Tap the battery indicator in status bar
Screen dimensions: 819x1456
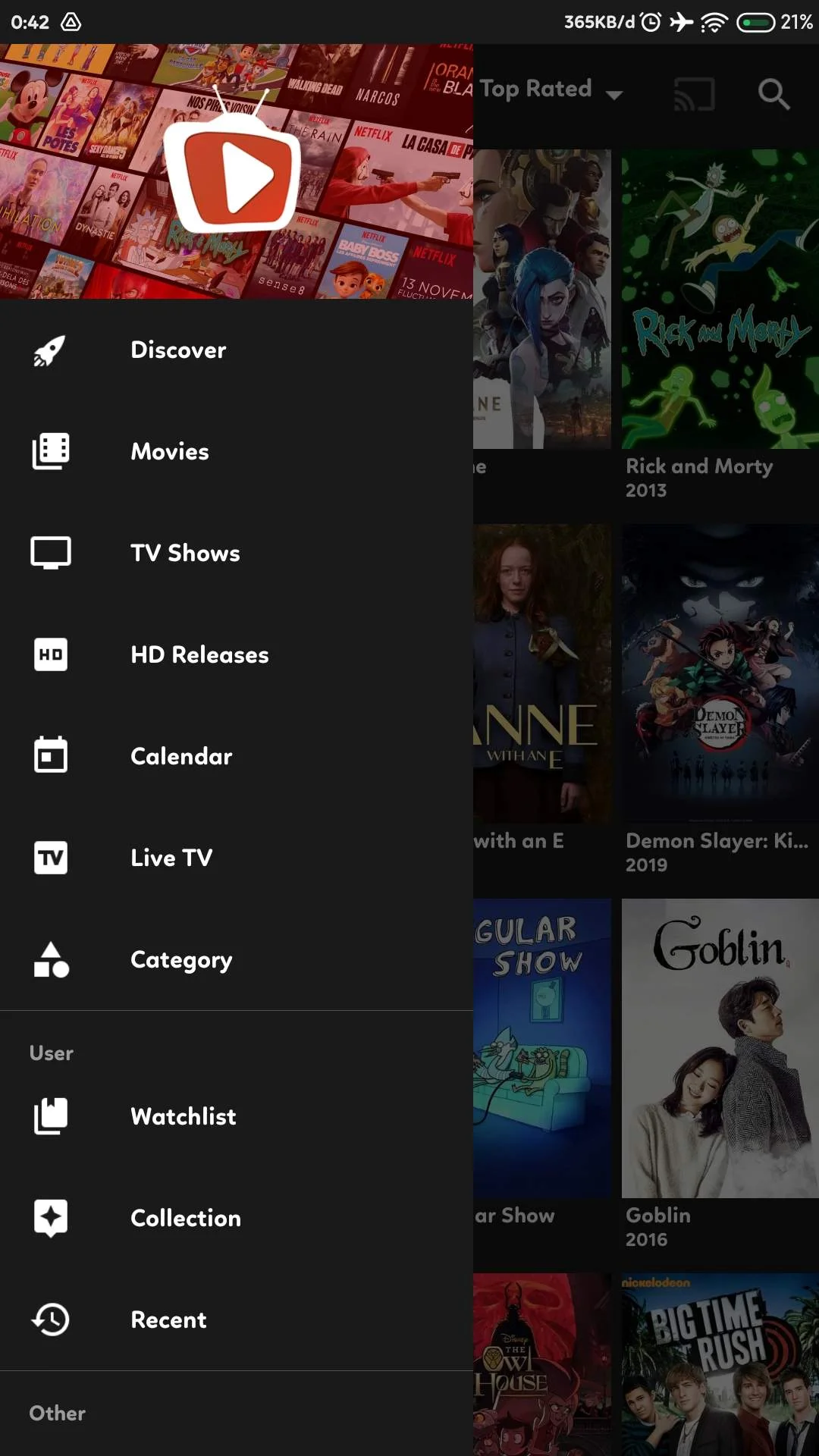point(755,22)
